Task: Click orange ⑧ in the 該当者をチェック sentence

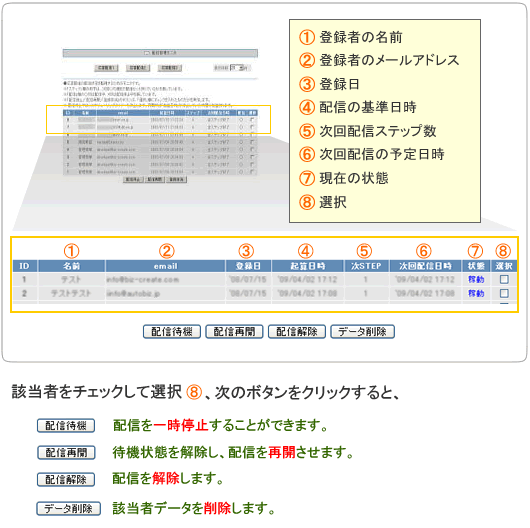Action: tap(194, 392)
